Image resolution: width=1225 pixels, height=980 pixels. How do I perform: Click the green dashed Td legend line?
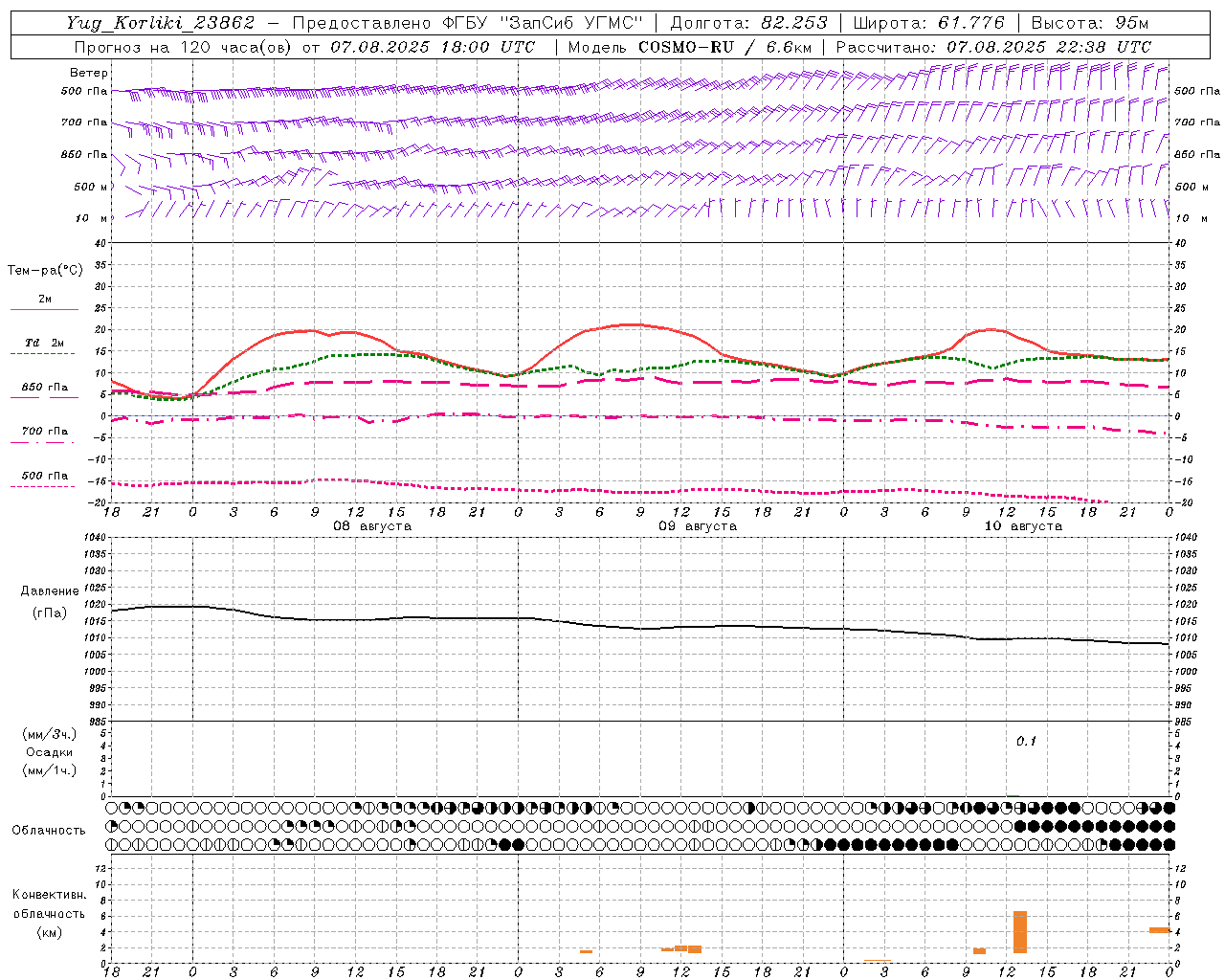42,353
